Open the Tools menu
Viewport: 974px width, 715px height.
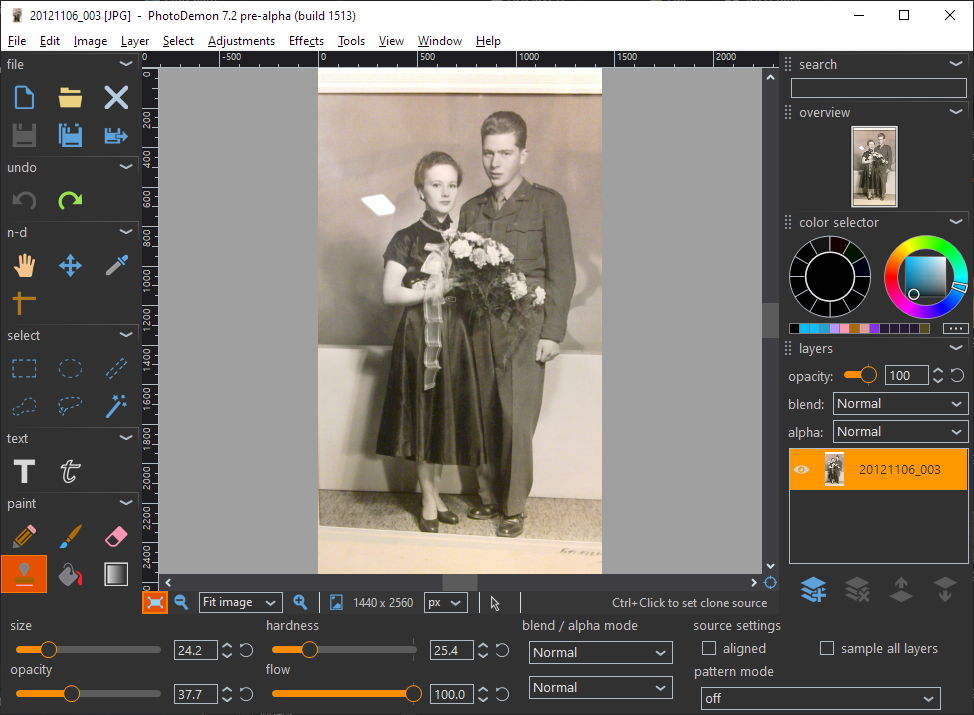click(x=351, y=41)
